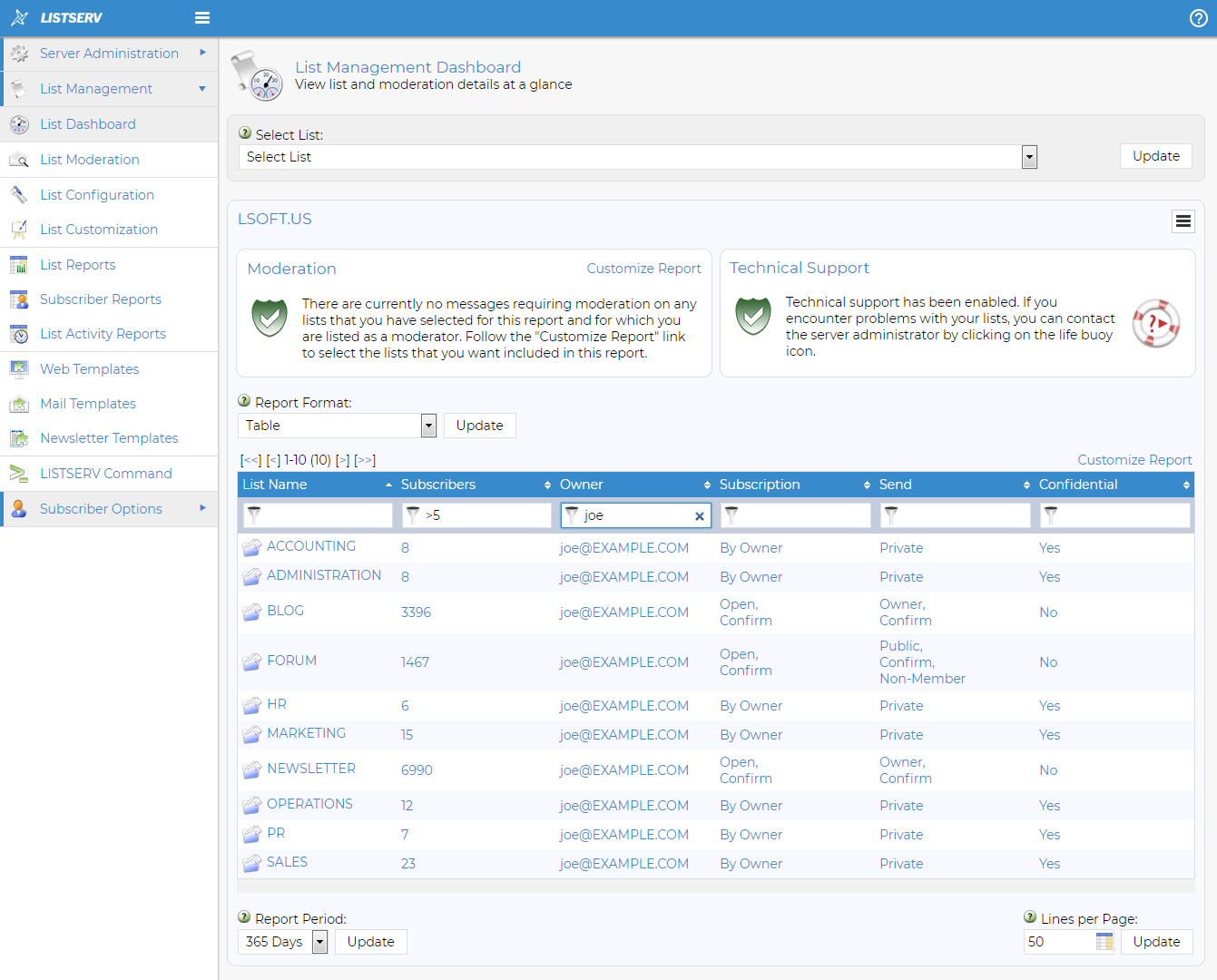Click the List Dashboard gauge icon
The height and width of the screenshot is (980, 1217).
pyautogui.click(x=19, y=124)
